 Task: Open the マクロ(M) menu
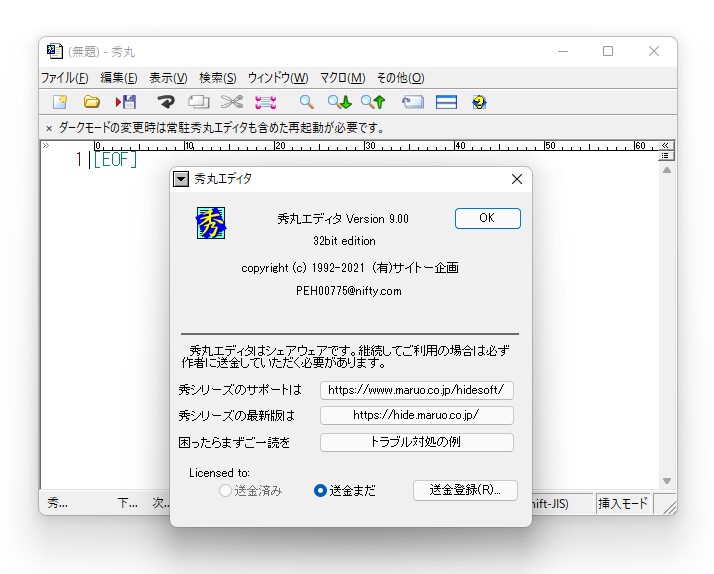(342, 78)
